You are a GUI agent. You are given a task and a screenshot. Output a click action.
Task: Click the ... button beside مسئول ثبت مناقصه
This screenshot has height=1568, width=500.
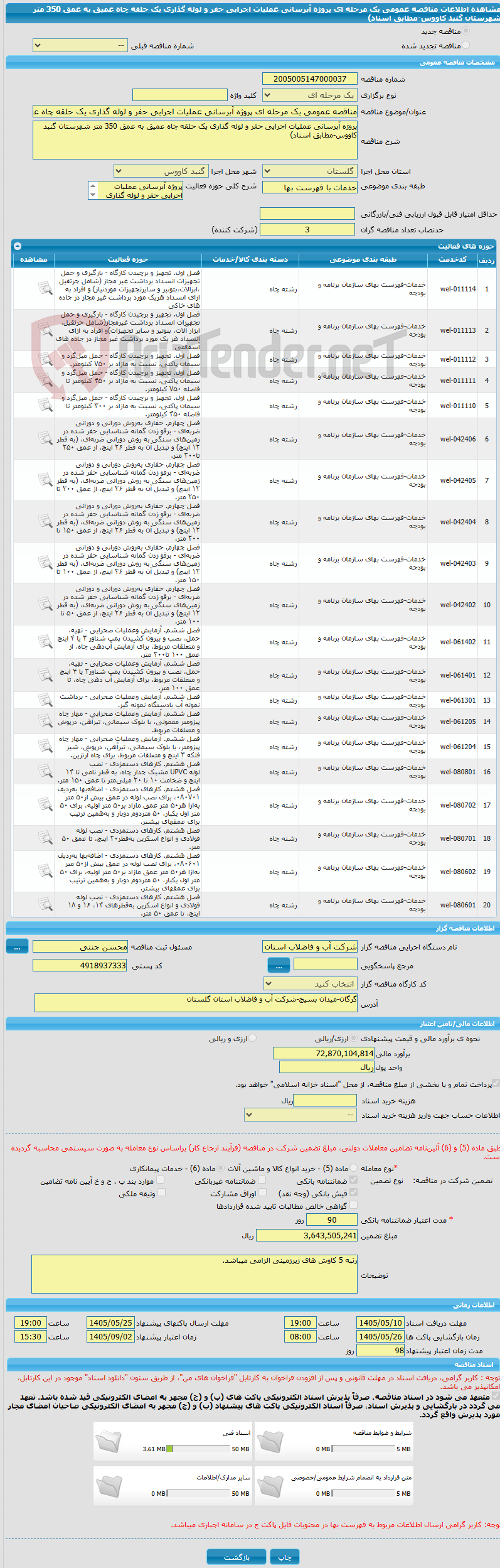(x=17, y=946)
